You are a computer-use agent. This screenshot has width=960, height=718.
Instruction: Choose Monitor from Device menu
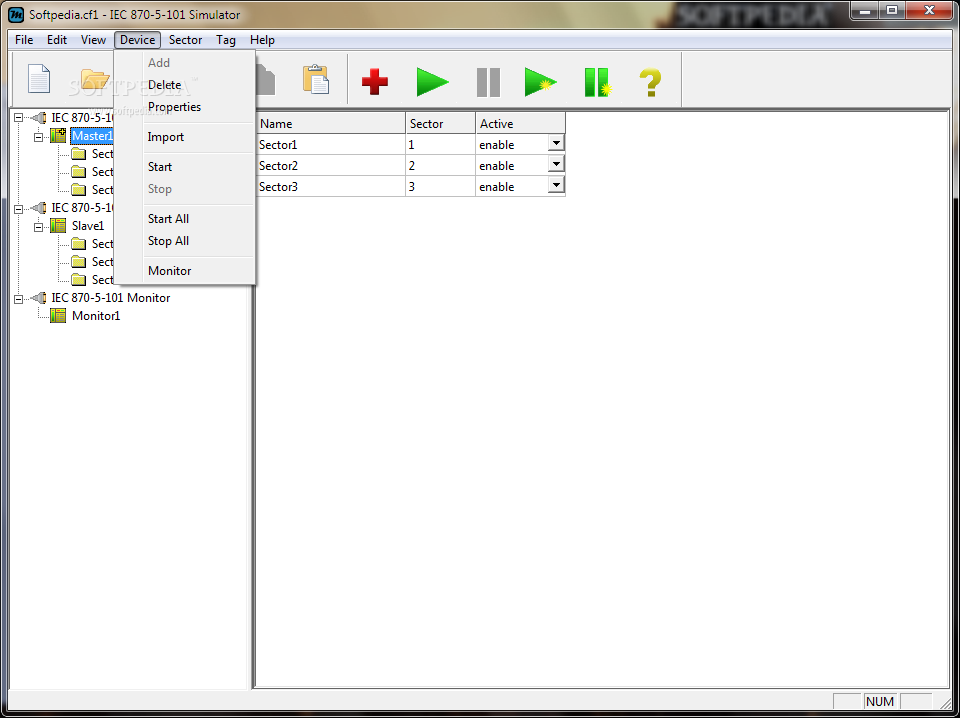(x=185, y=271)
